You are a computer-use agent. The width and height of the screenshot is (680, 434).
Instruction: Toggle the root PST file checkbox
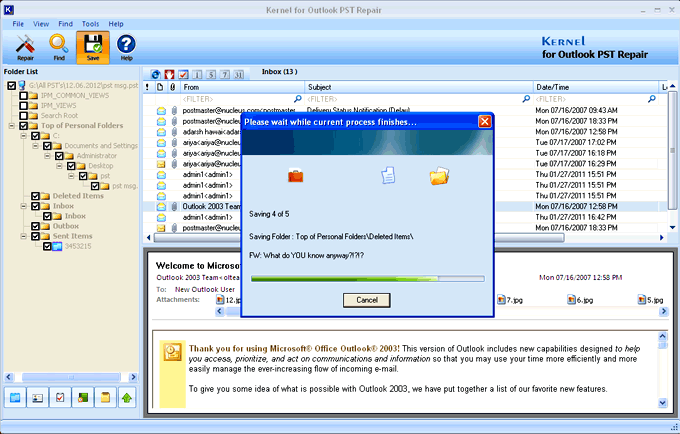pyautogui.click(x=12, y=85)
